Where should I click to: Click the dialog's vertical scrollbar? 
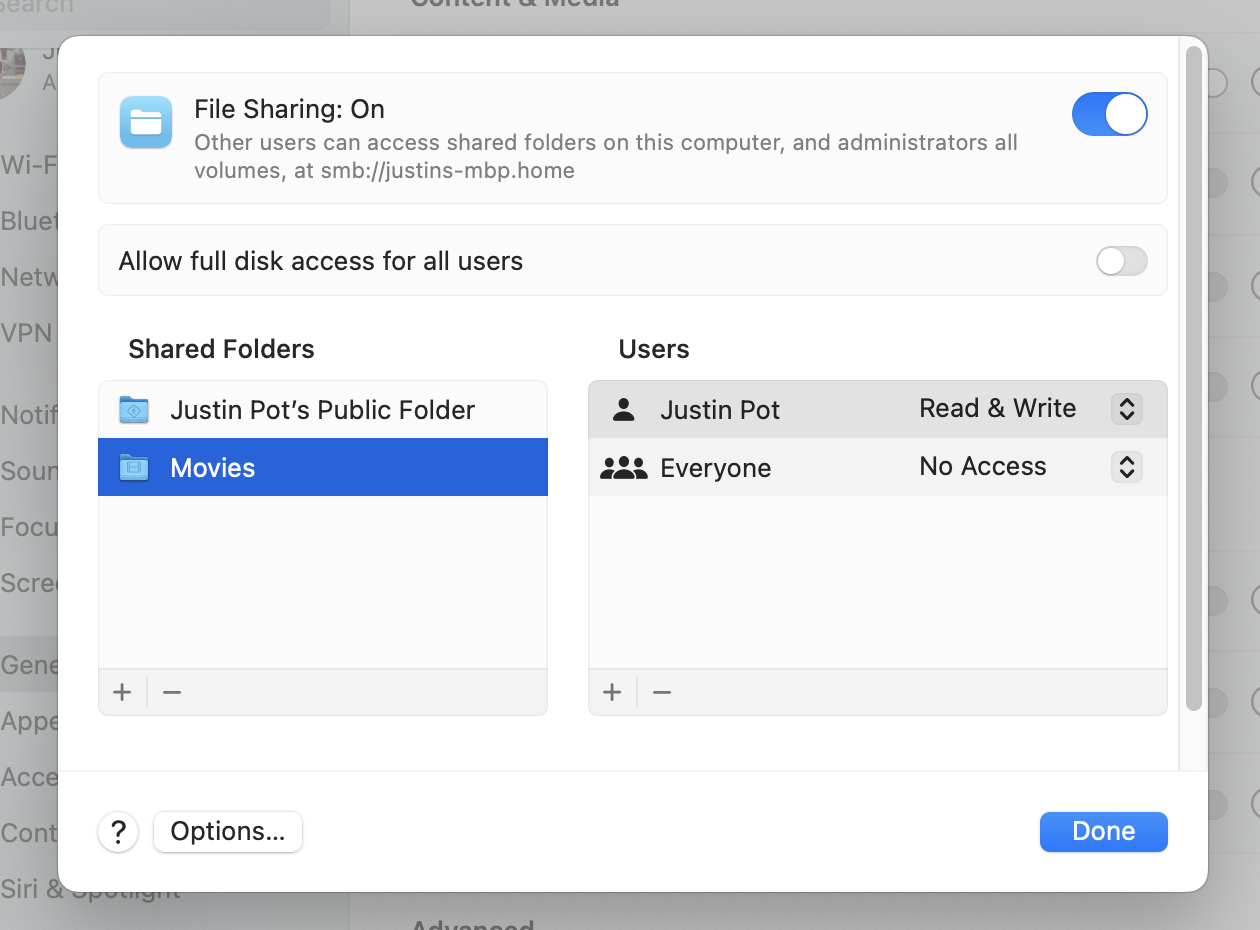click(1193, 380)
